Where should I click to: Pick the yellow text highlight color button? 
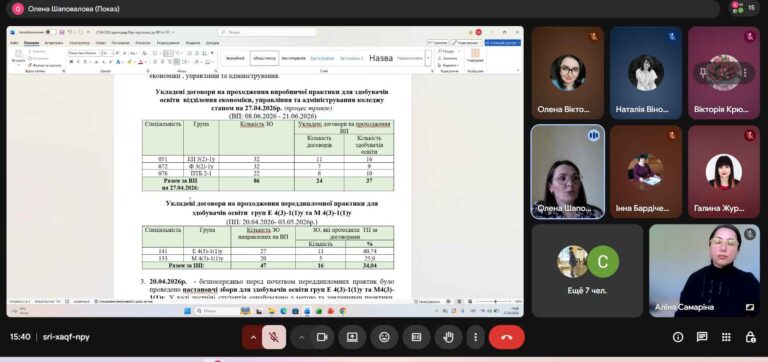click(130, 62)
